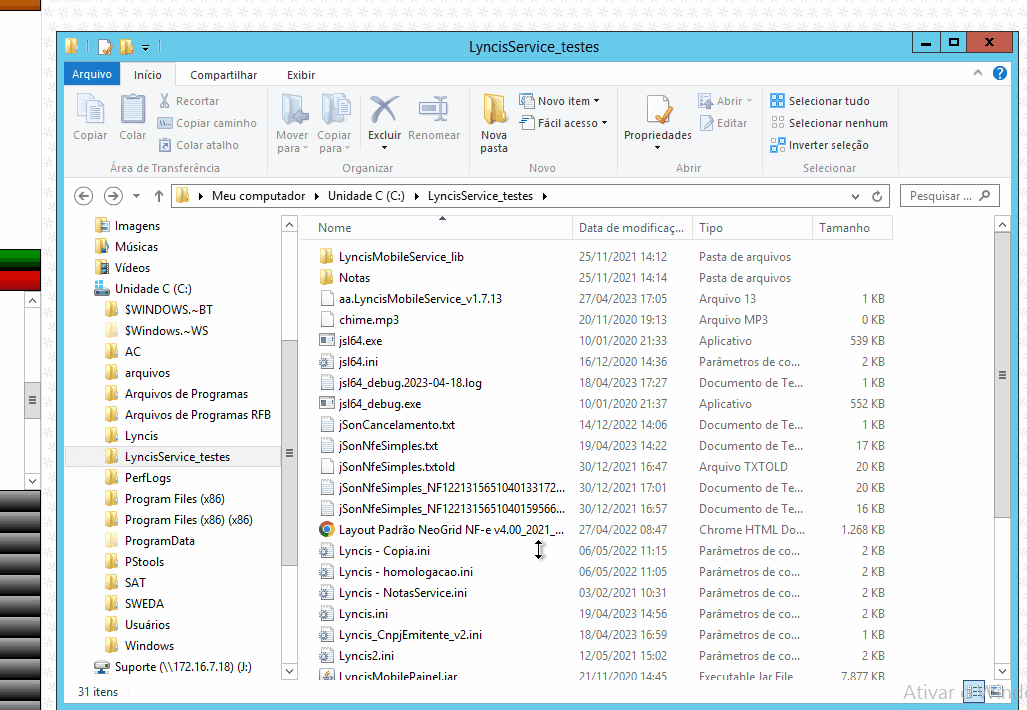Screen dimensions: 1027x710
Task: Click the Excluir red X icon
Action: tap(384, 110)
